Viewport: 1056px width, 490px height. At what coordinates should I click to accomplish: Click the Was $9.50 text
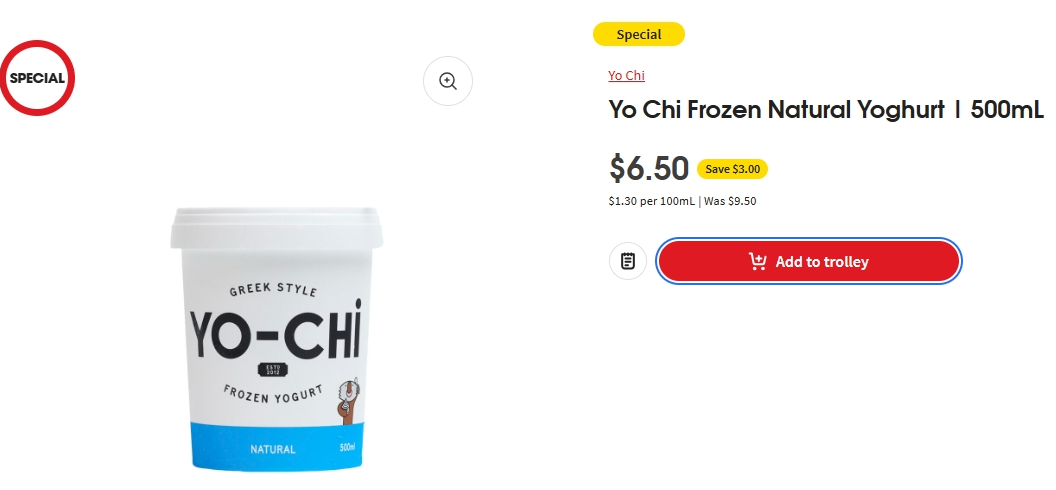[x=730, y=201]
